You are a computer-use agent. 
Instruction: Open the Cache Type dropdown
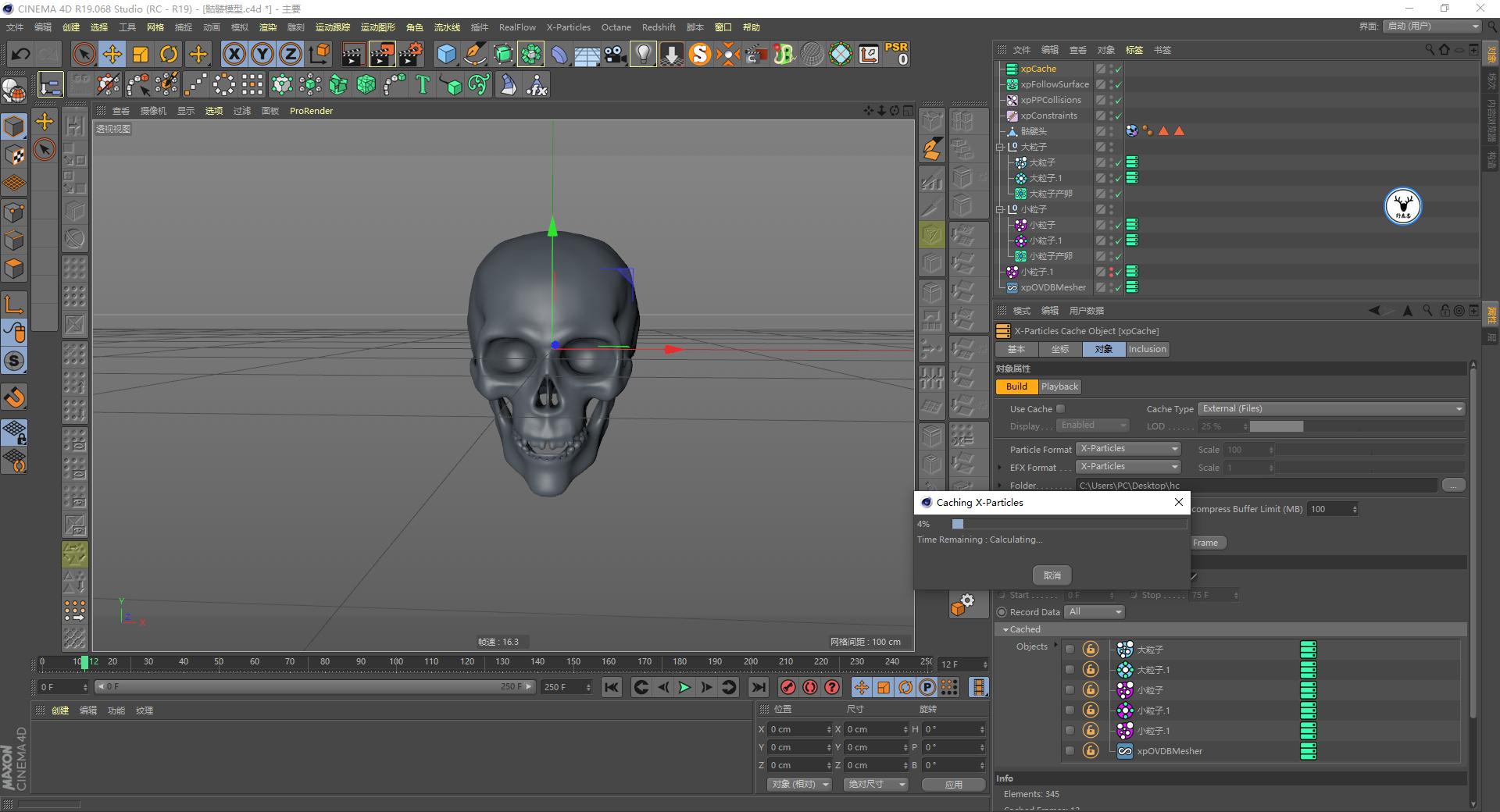1328,408
